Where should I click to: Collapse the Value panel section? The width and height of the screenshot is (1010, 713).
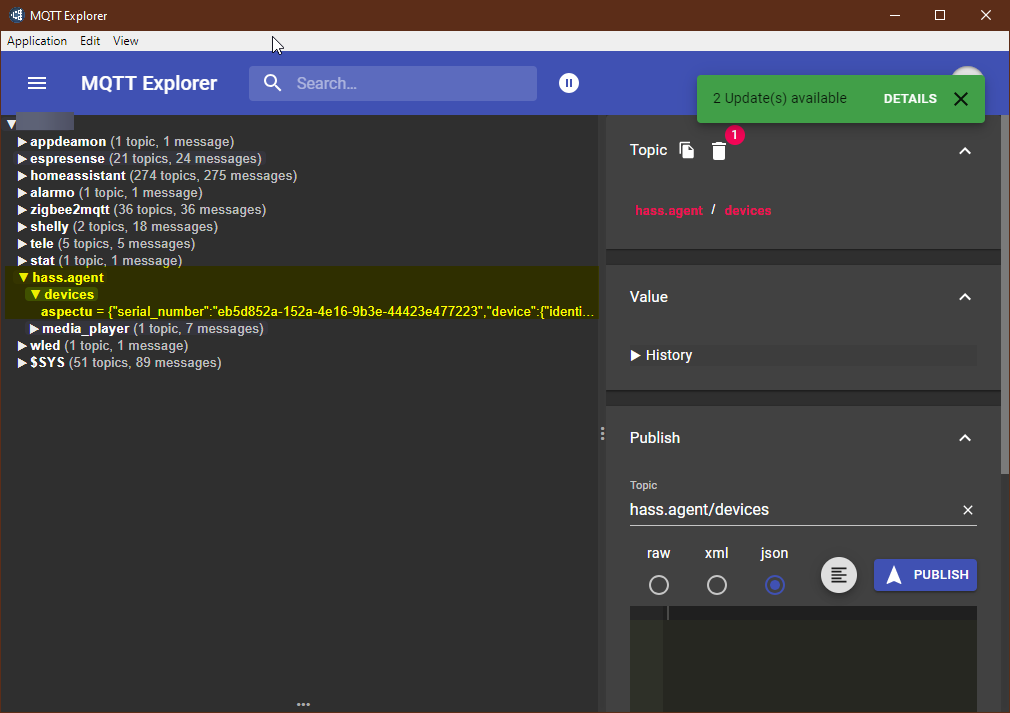(x=964, y=297)
